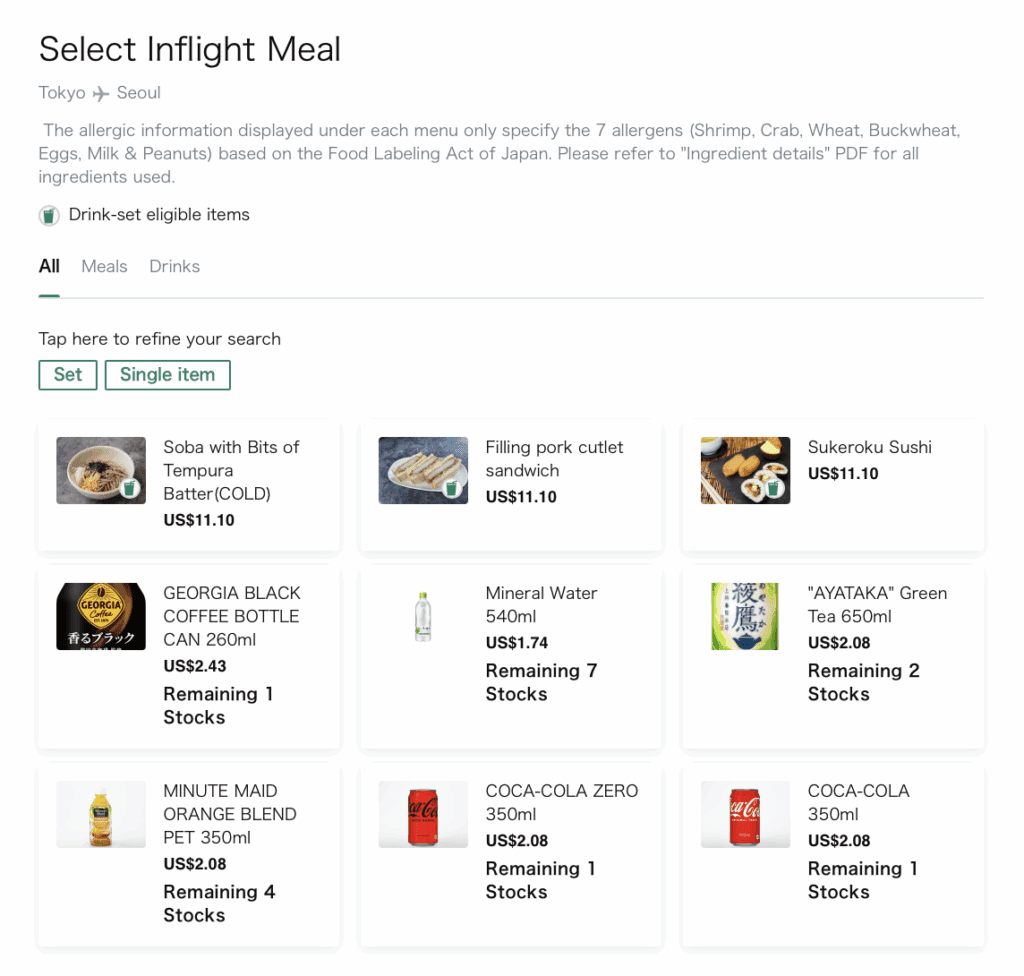Pick the Mineral Water 540ml title
1024x976 pixels.
(541, 604)
